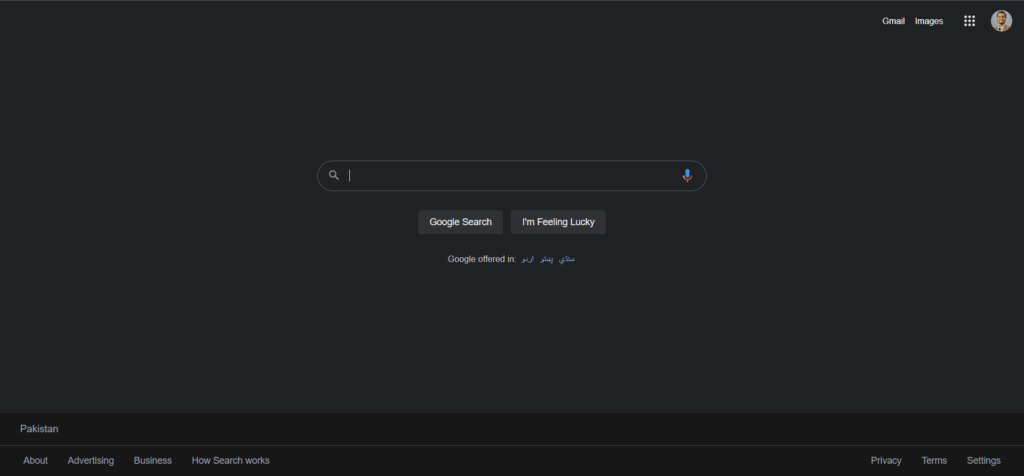
Task: Open the Google account profile picture
Action: click(1001, 21)
